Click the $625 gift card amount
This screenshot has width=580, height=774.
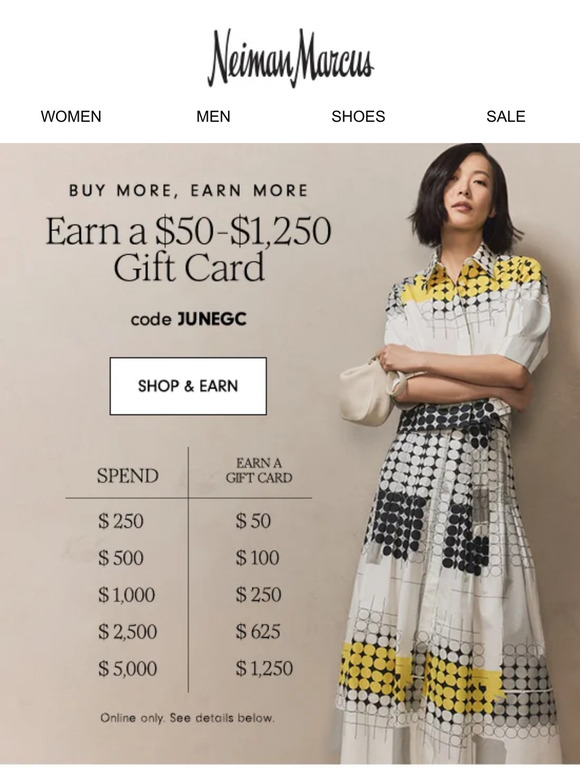coord(258,632)
